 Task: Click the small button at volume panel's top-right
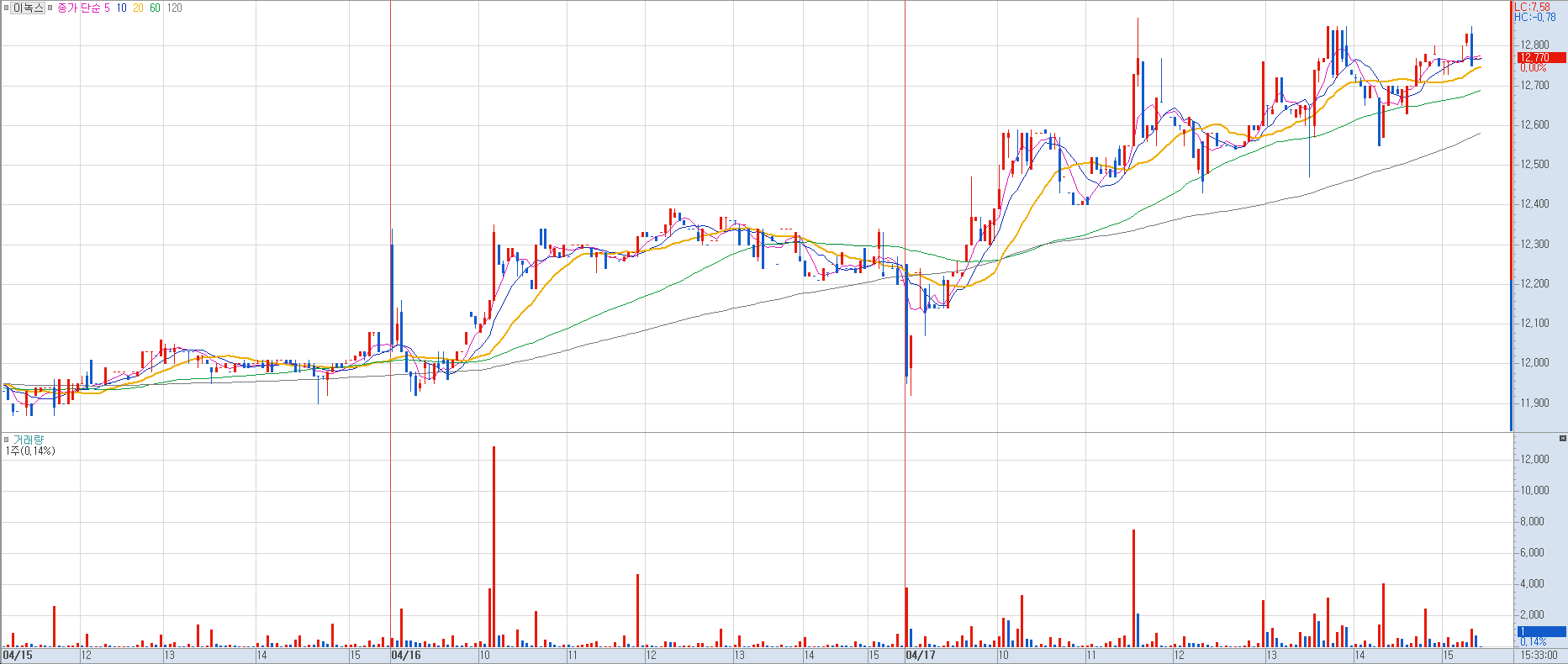click(1562, 438)
